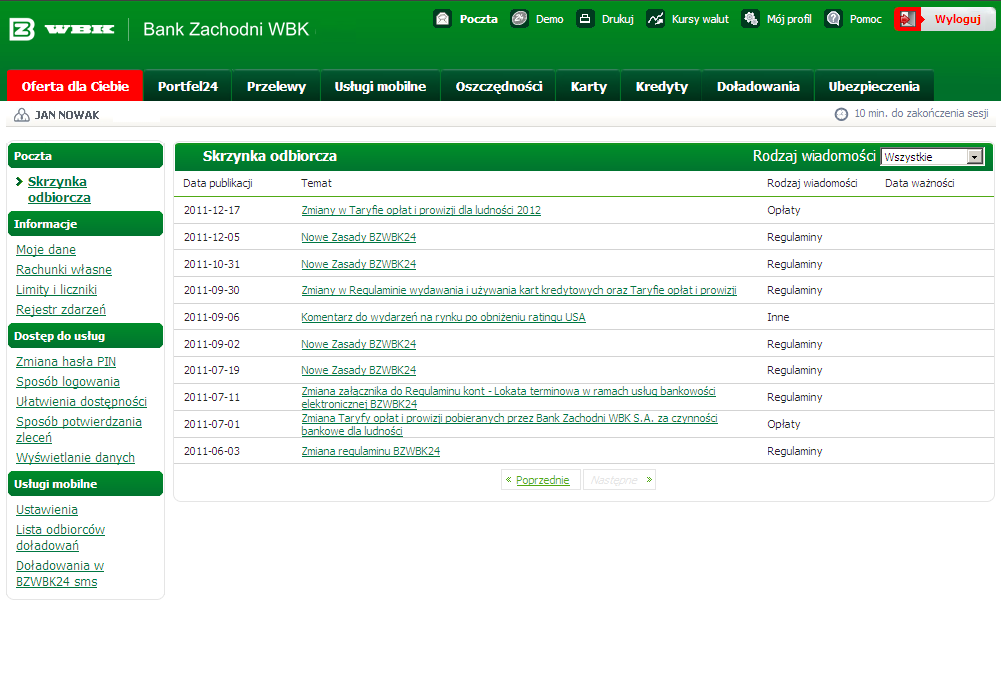
Task: Click the user icon beside JAN NOWAK
Action: (x=22, y=115)
